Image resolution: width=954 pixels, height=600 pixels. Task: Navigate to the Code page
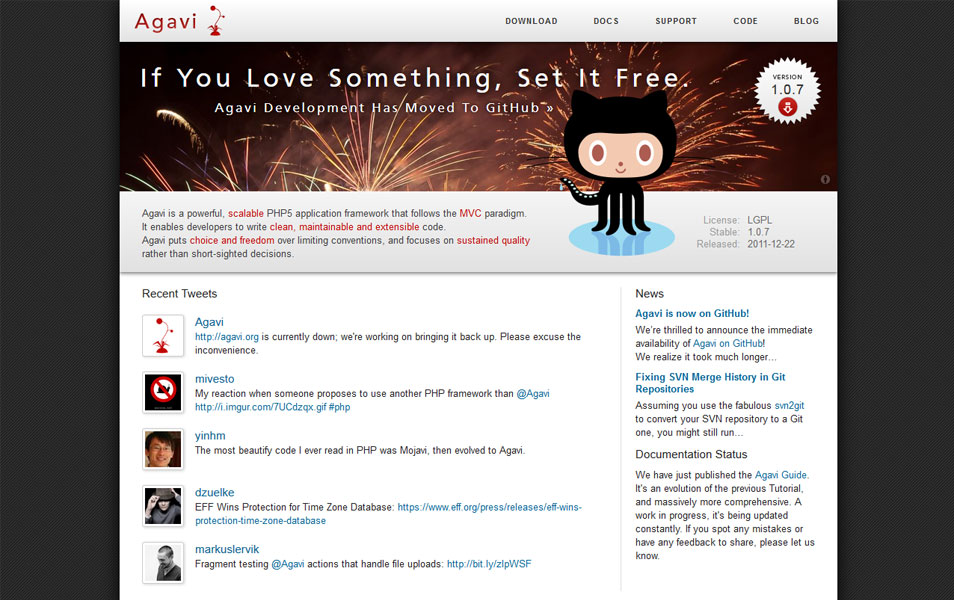(x=745, y=21)
